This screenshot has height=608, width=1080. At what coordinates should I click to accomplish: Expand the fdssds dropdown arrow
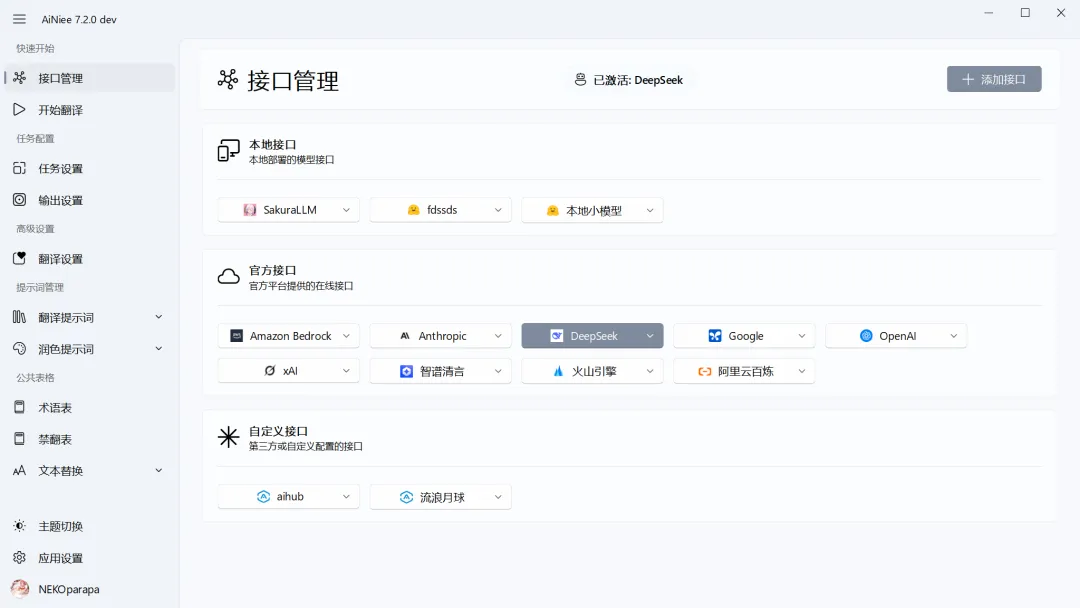(x=498, y=210)
